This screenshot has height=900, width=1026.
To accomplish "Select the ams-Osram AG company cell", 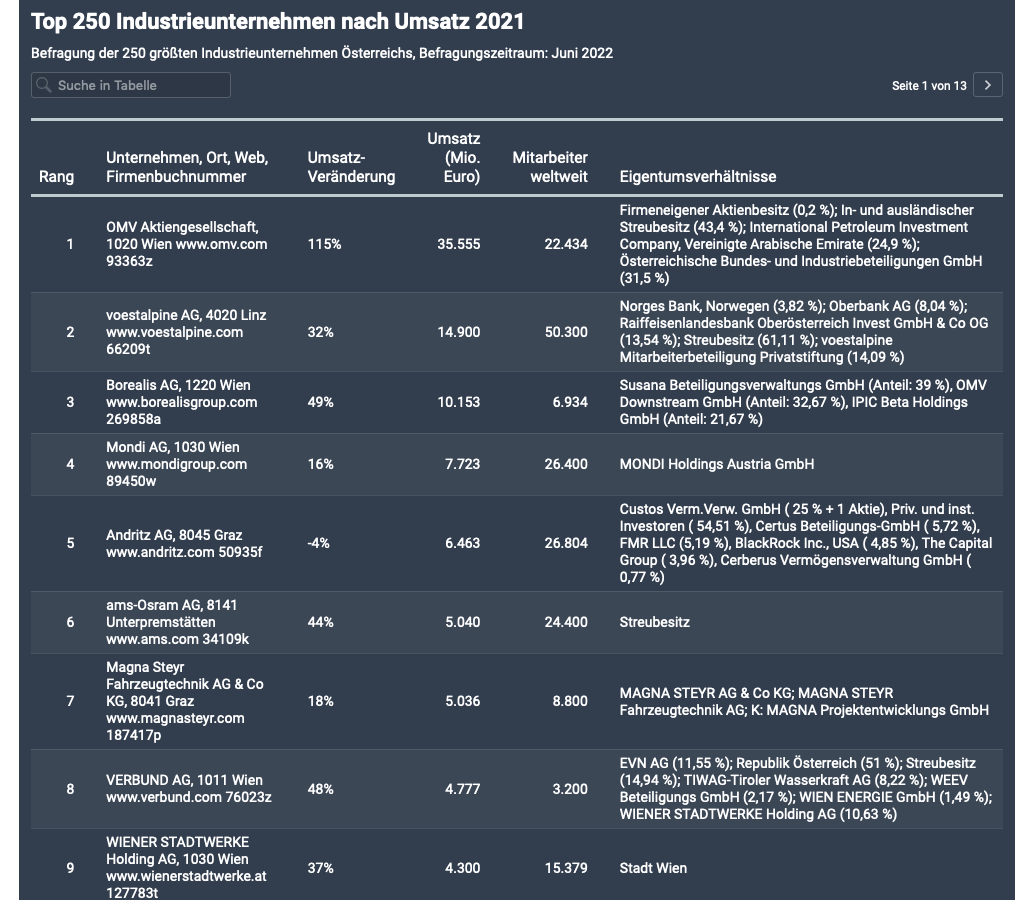I will (x=177, y=622).
